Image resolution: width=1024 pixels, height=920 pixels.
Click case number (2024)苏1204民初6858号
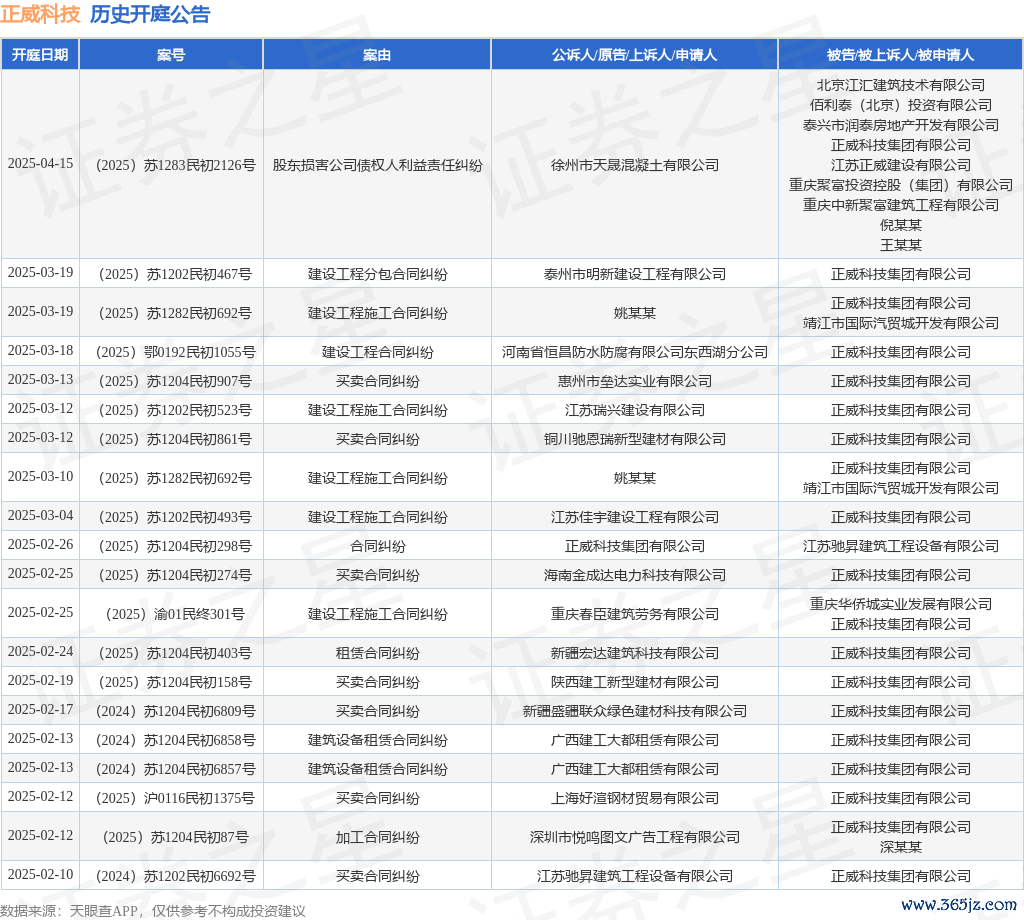coord(176,740)
